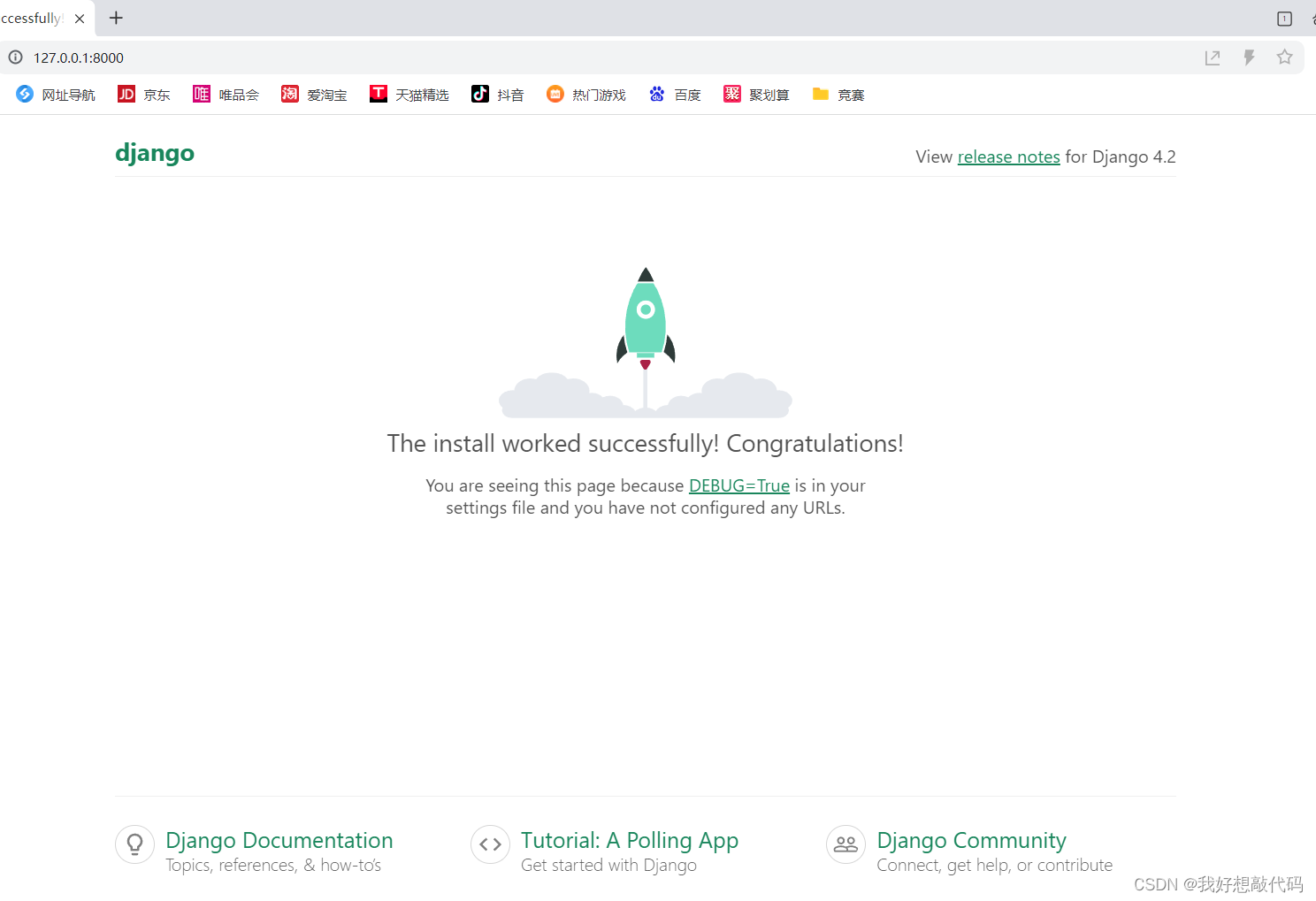Open a new browser tab with plus icon
Screen dimensions: 1316x901
[116, 18]
